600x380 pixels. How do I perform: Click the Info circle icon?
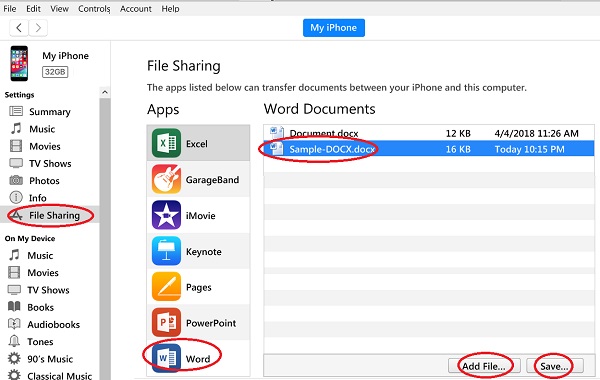point(16,197)
